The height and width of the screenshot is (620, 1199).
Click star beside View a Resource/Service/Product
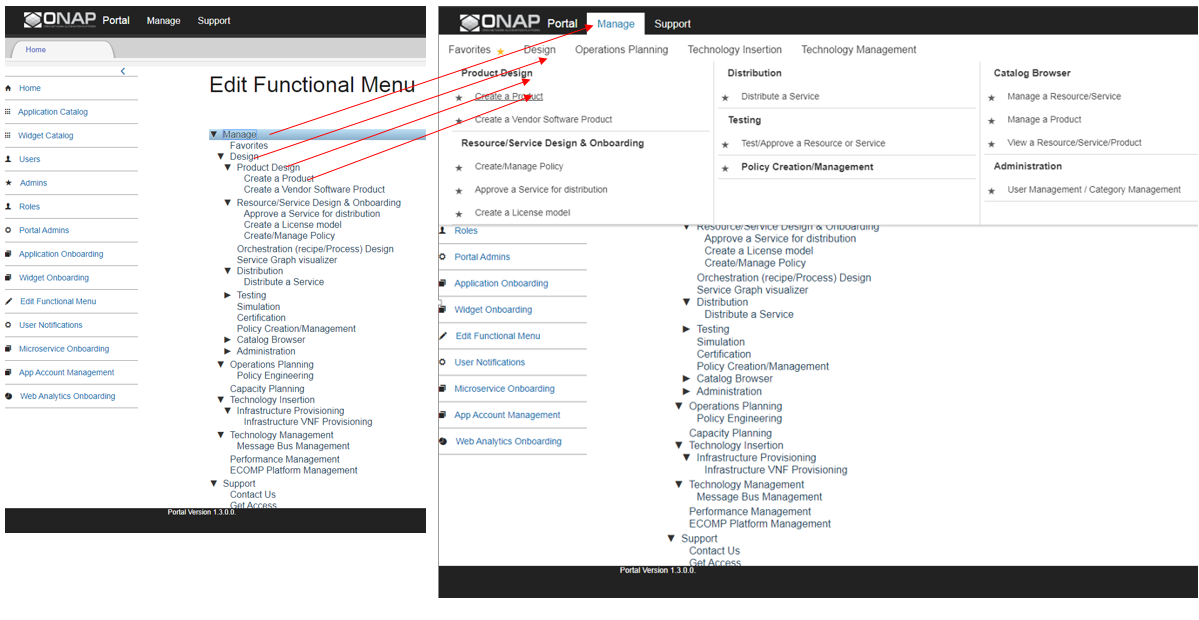pos(991,144)
